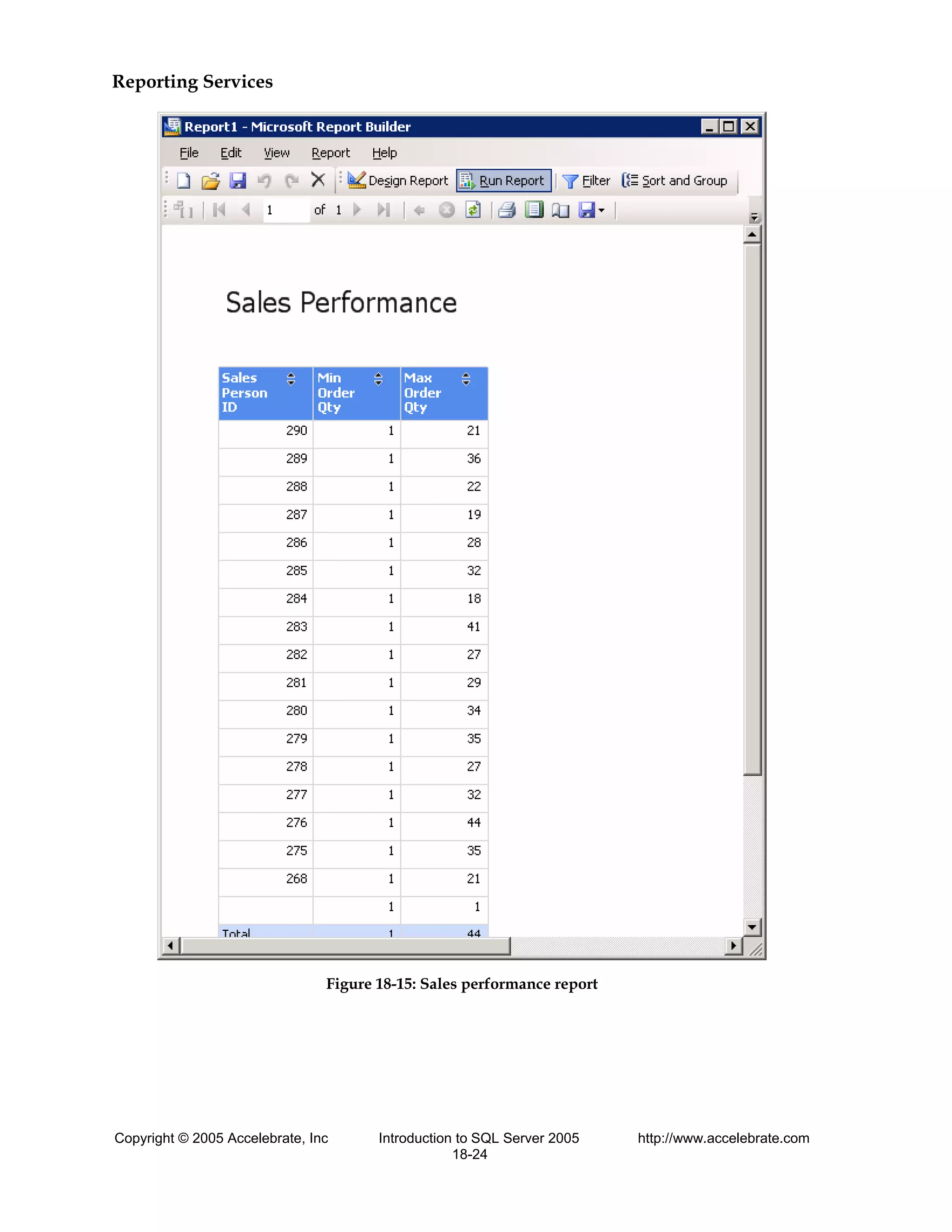Toggle Print Layout view icon
Screen dimensions: 952x1232
point(534,210)
